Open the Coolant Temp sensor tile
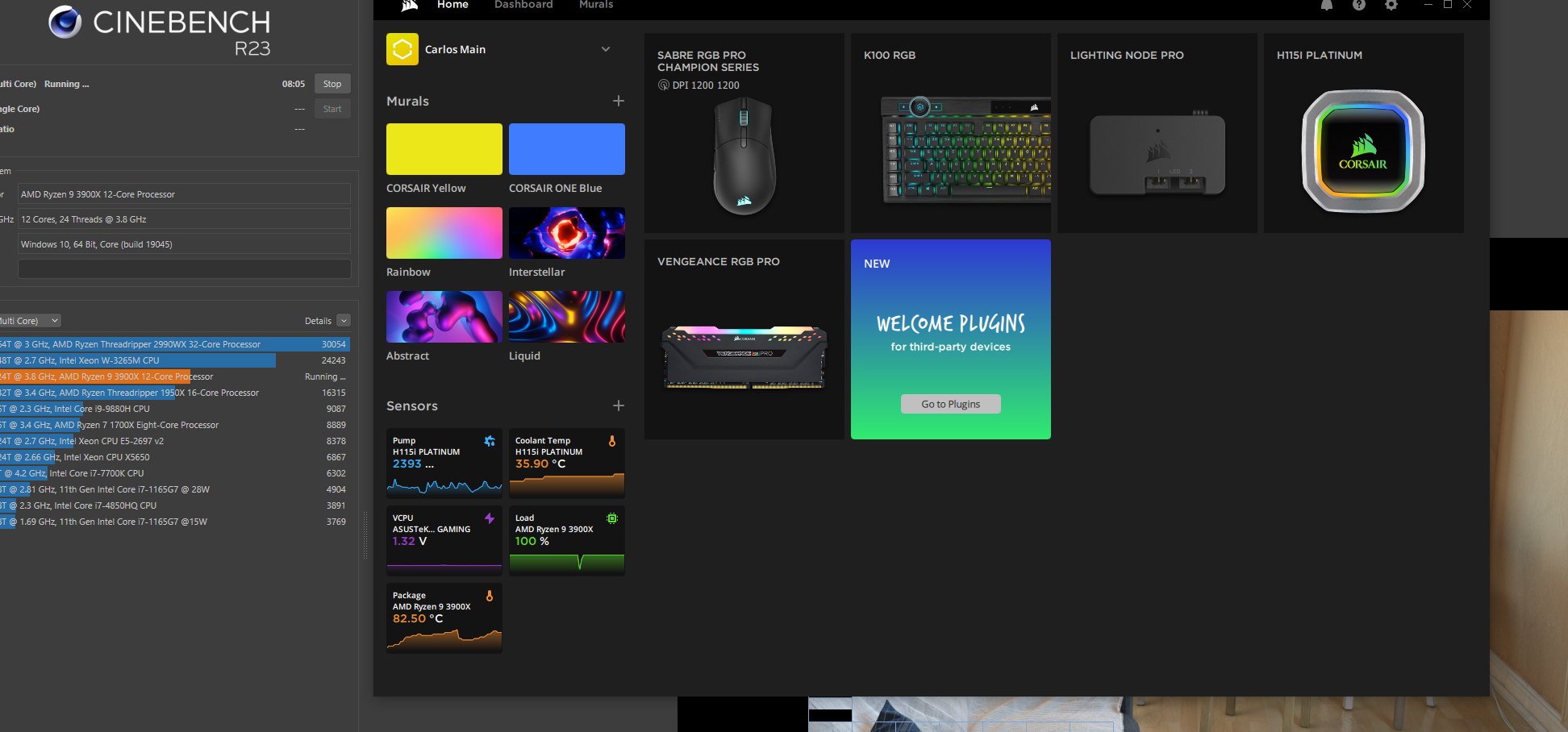This screenshot has width=1568, height=732. pos(567,464)
